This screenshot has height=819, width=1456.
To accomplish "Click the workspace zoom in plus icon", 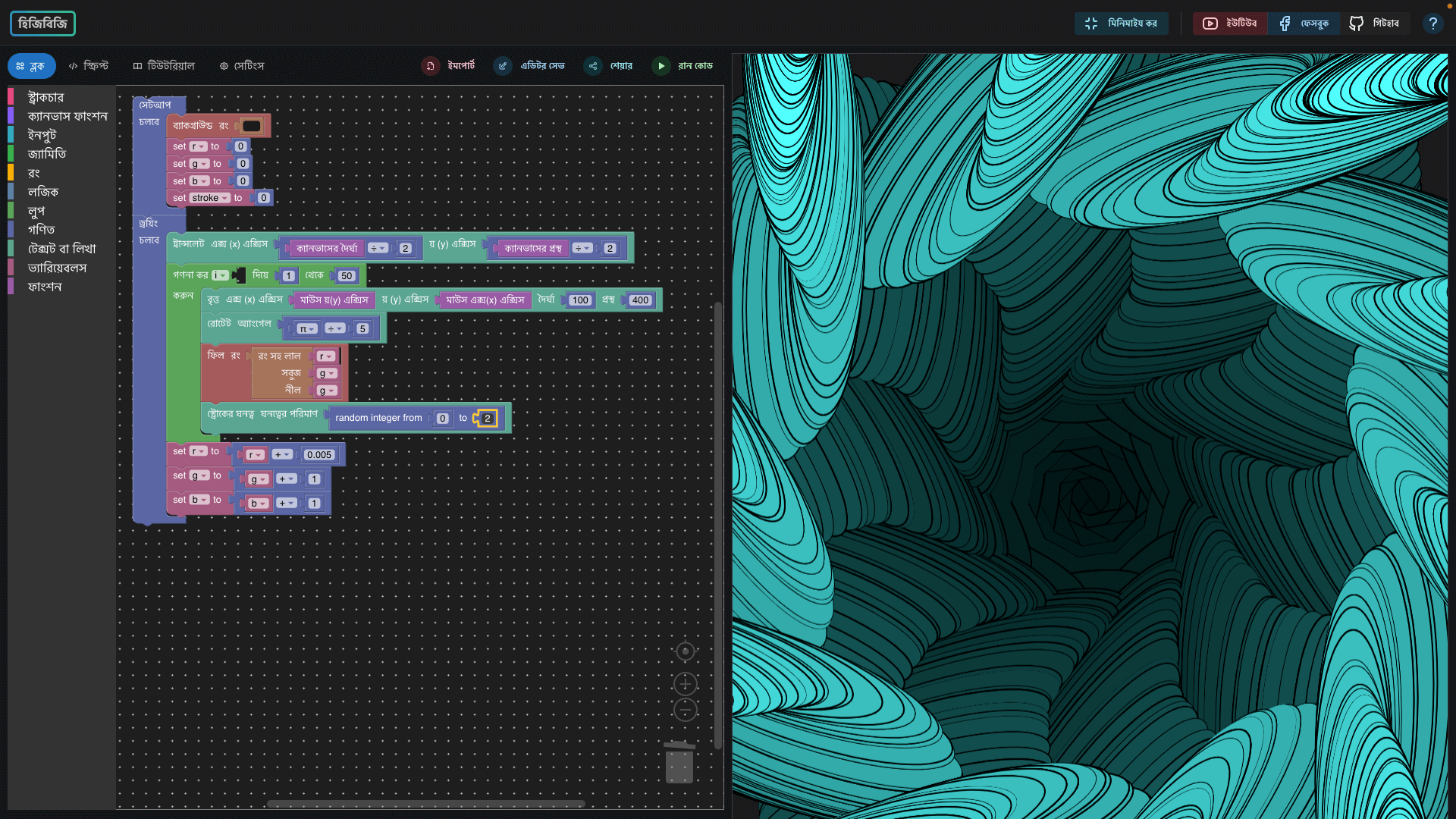I will [x=685, y=684].
